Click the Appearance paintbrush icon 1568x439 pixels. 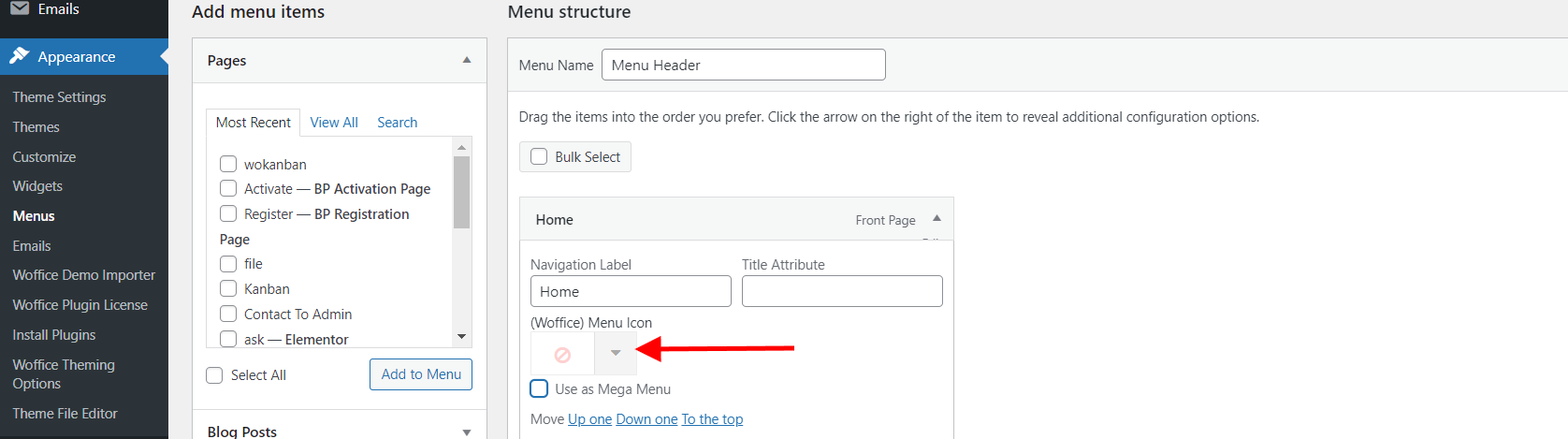tap(19, 56)
